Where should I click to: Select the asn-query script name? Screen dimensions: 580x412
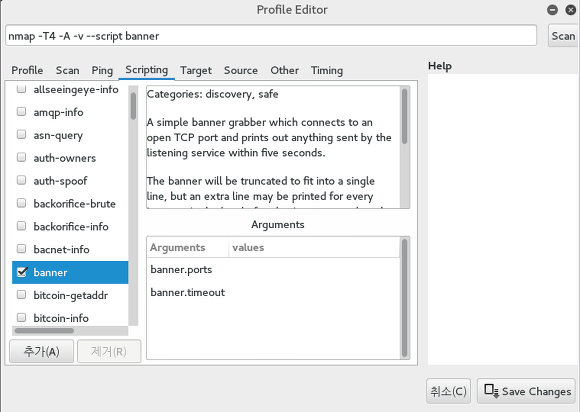(x=58, y=135)
